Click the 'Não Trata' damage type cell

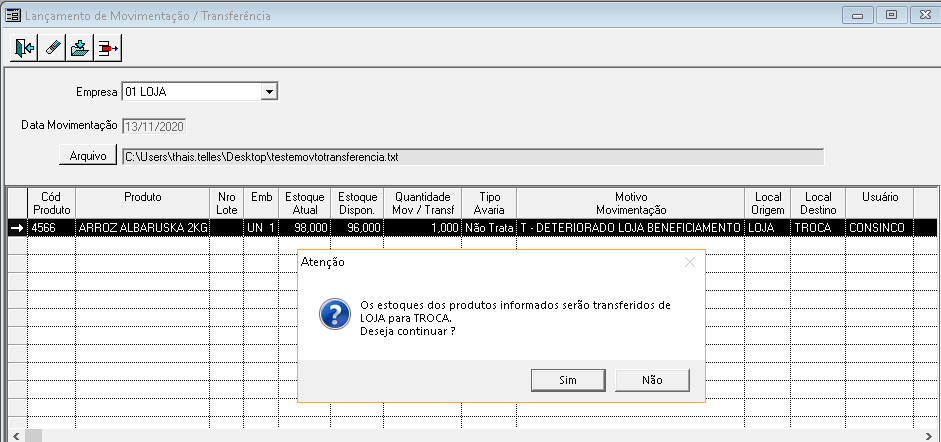(x=490, y=228)
